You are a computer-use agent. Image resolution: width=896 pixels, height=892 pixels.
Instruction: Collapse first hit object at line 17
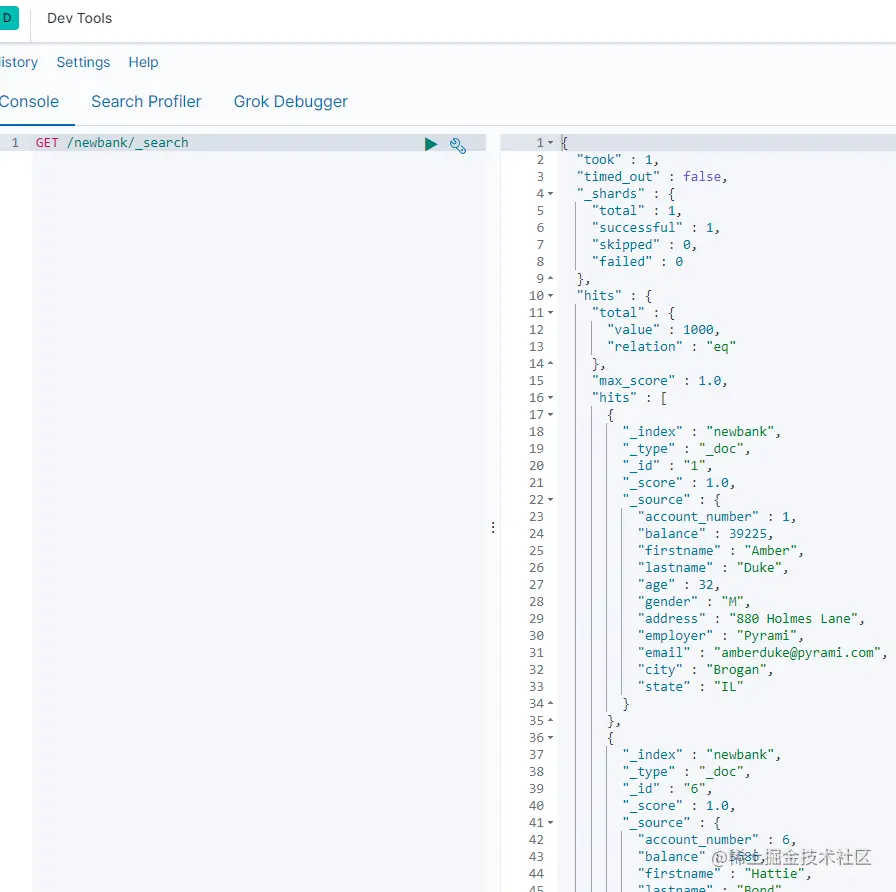click(550, 414)
